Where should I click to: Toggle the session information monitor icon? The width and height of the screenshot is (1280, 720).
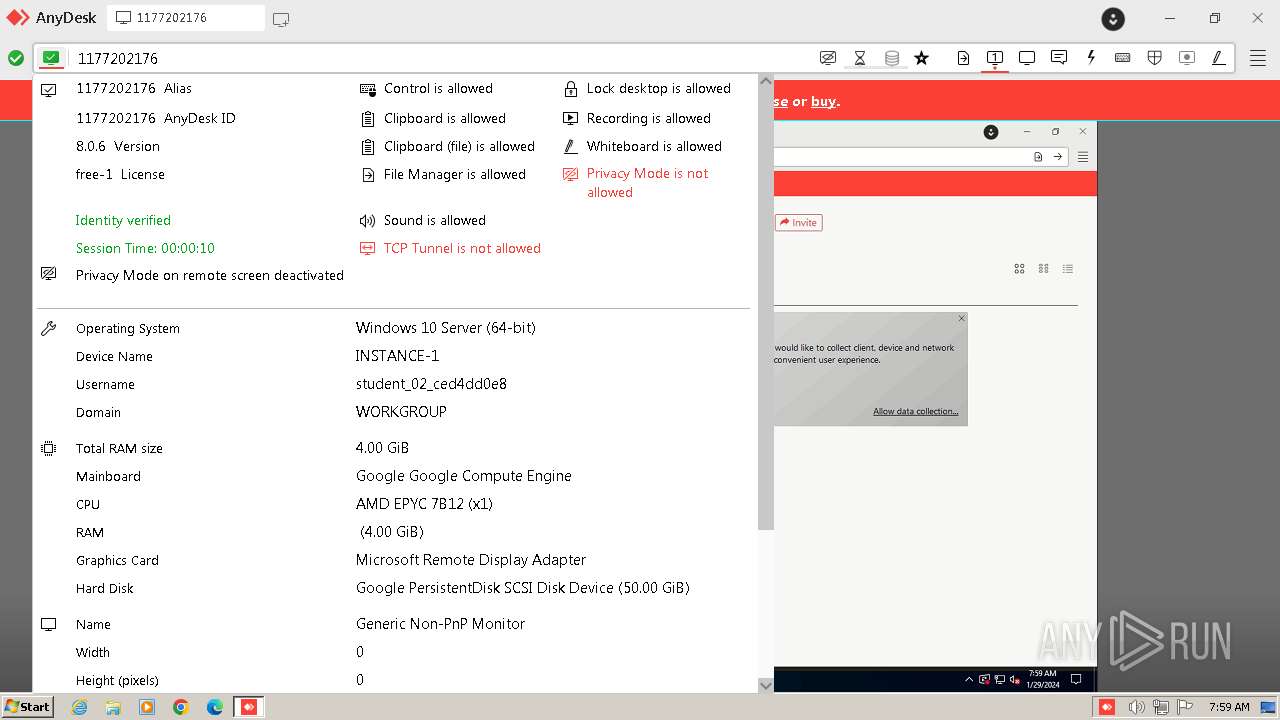(x=995, y=58)
